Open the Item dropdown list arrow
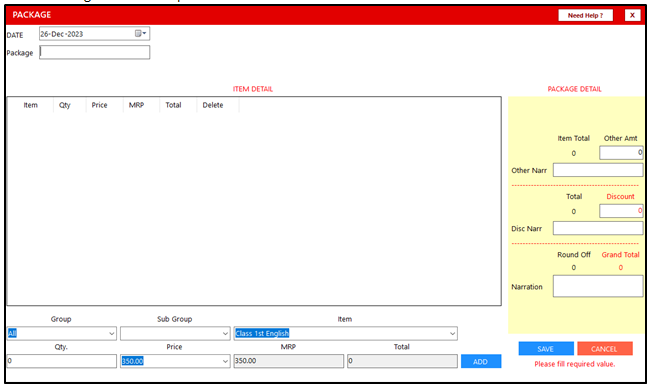This screenshot has height=391, width=654. (452, 333)
